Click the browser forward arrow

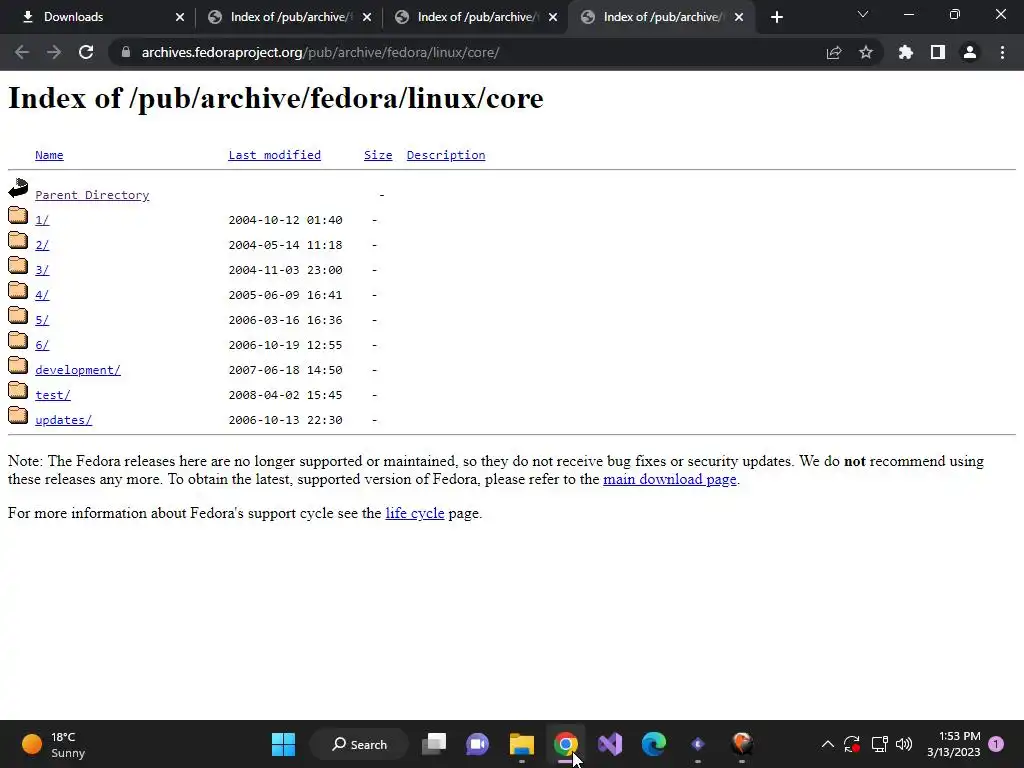(54, 52)
